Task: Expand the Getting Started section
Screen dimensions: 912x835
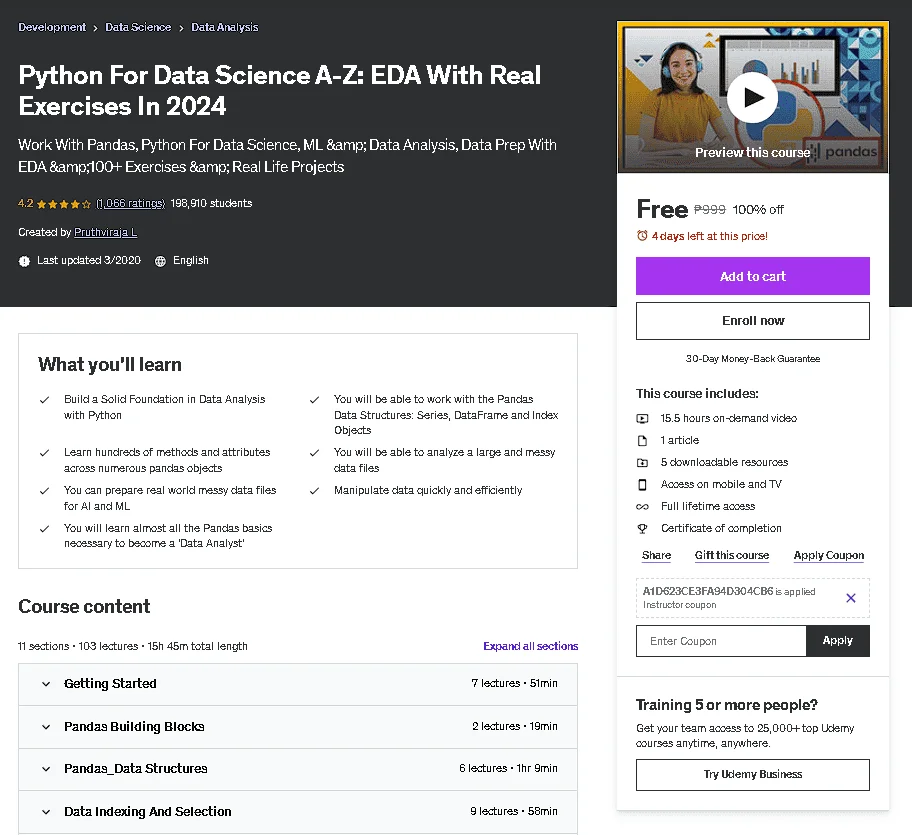Action: pos(298,684)
